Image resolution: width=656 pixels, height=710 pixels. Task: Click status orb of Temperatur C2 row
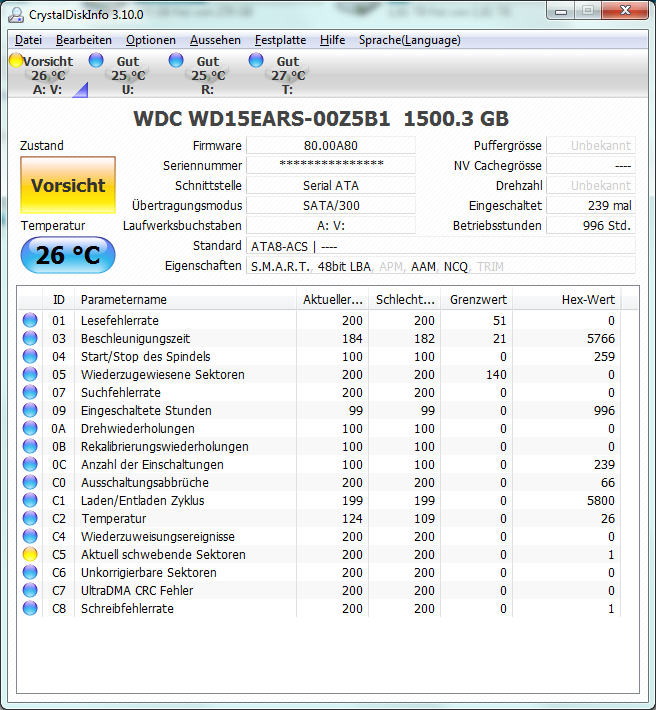coord(30,518)
